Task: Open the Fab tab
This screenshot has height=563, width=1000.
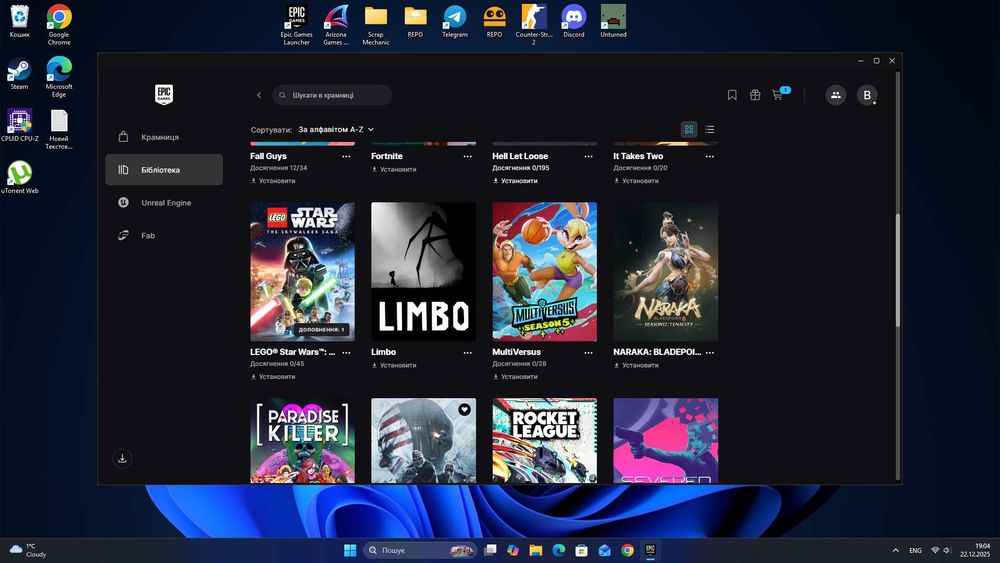Action: (x=164, y=235)
